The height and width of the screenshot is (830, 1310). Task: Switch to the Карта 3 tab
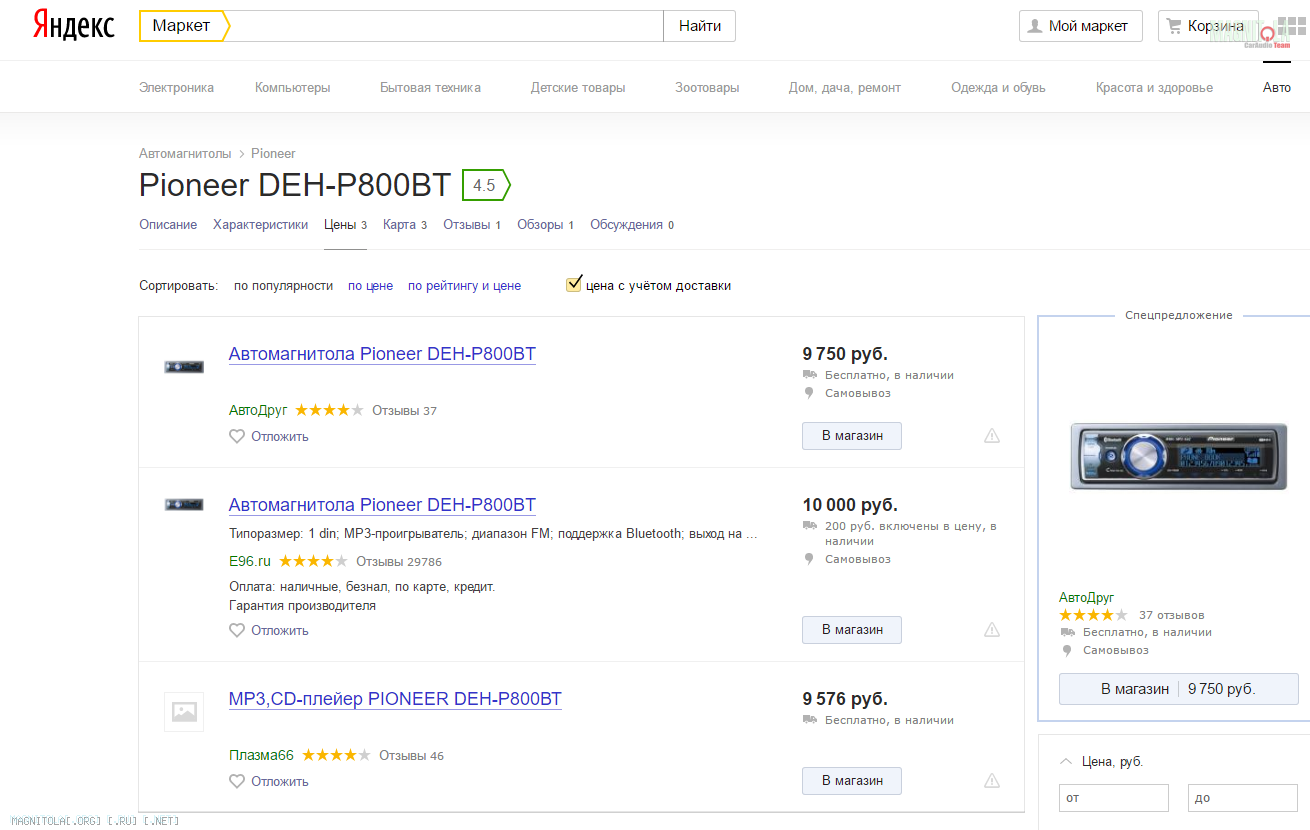click(x=405, y=225)
